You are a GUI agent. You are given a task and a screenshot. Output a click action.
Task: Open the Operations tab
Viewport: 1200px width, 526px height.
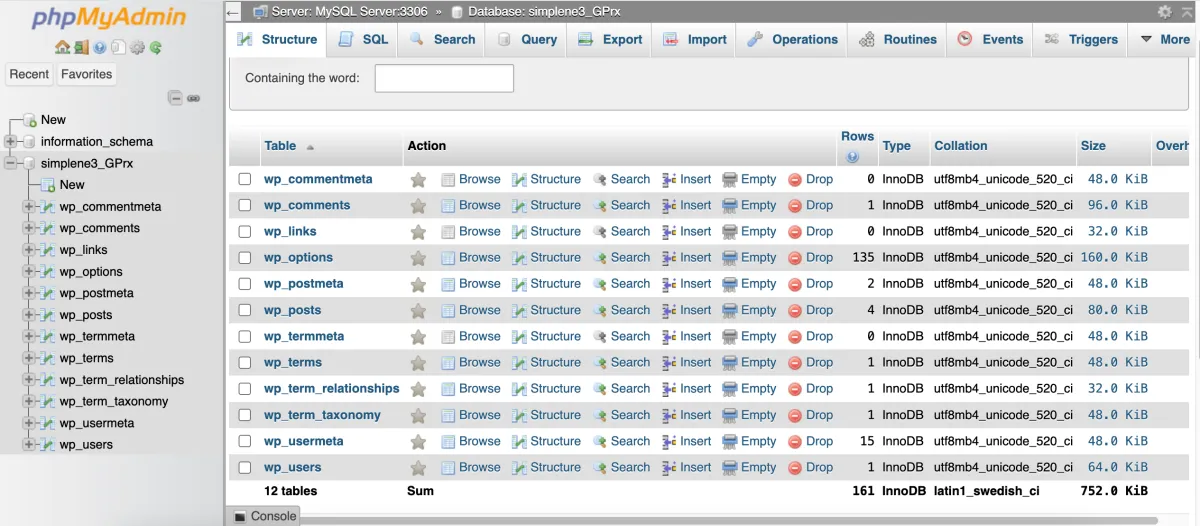coord(792,40)
